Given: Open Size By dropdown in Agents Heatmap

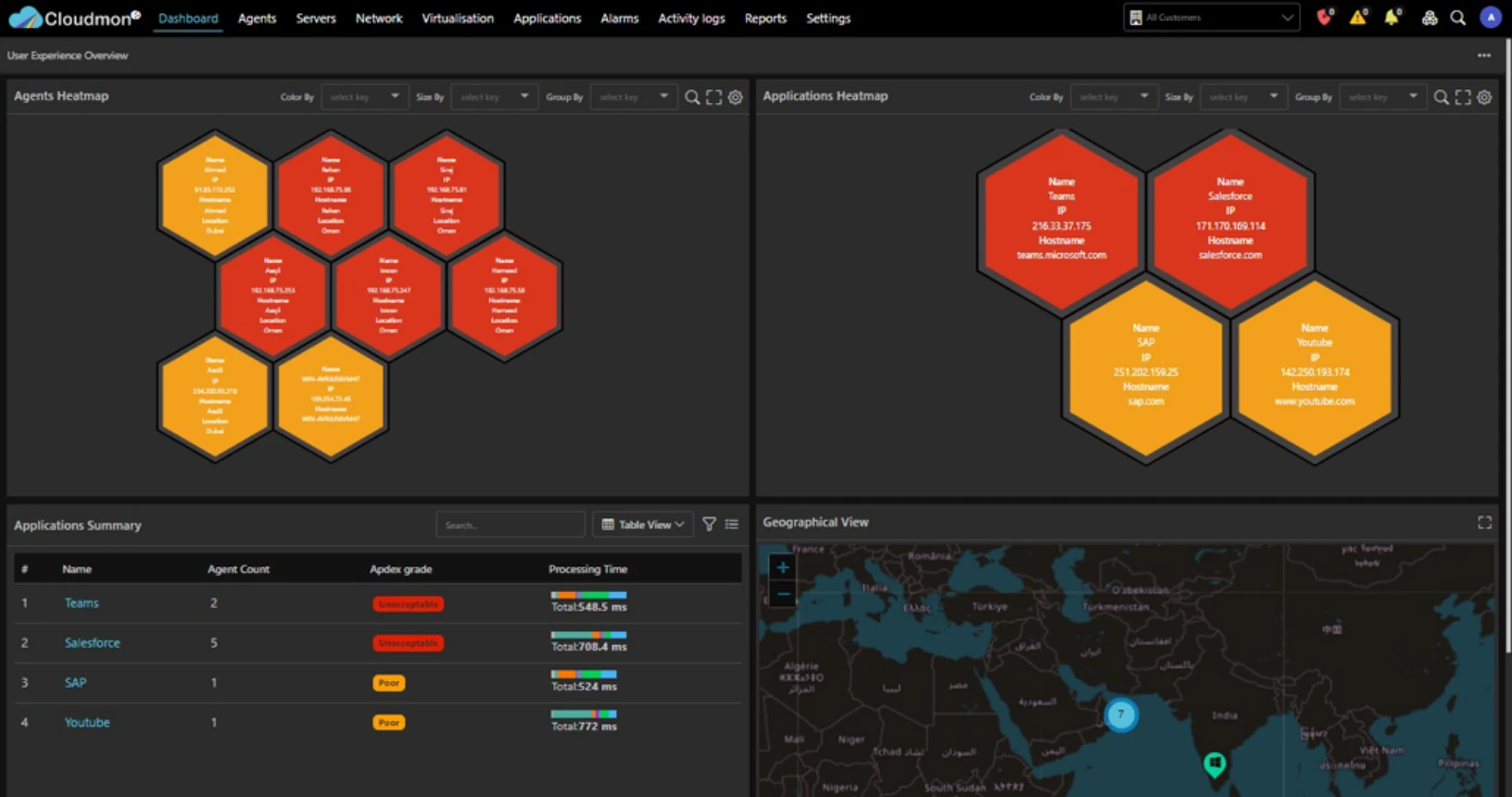Looking at the screenshot, I should pos(494,96).
